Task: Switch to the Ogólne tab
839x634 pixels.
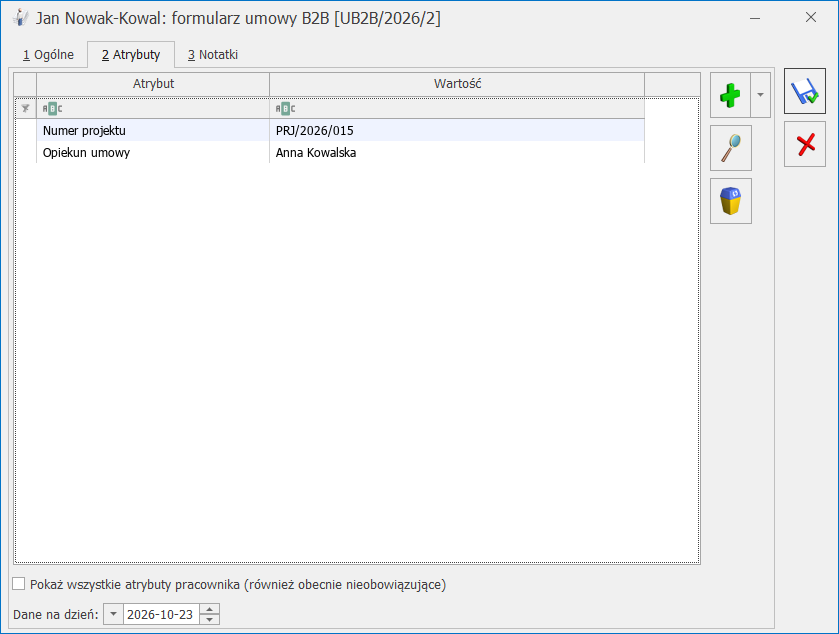Action: click(48, 55)
